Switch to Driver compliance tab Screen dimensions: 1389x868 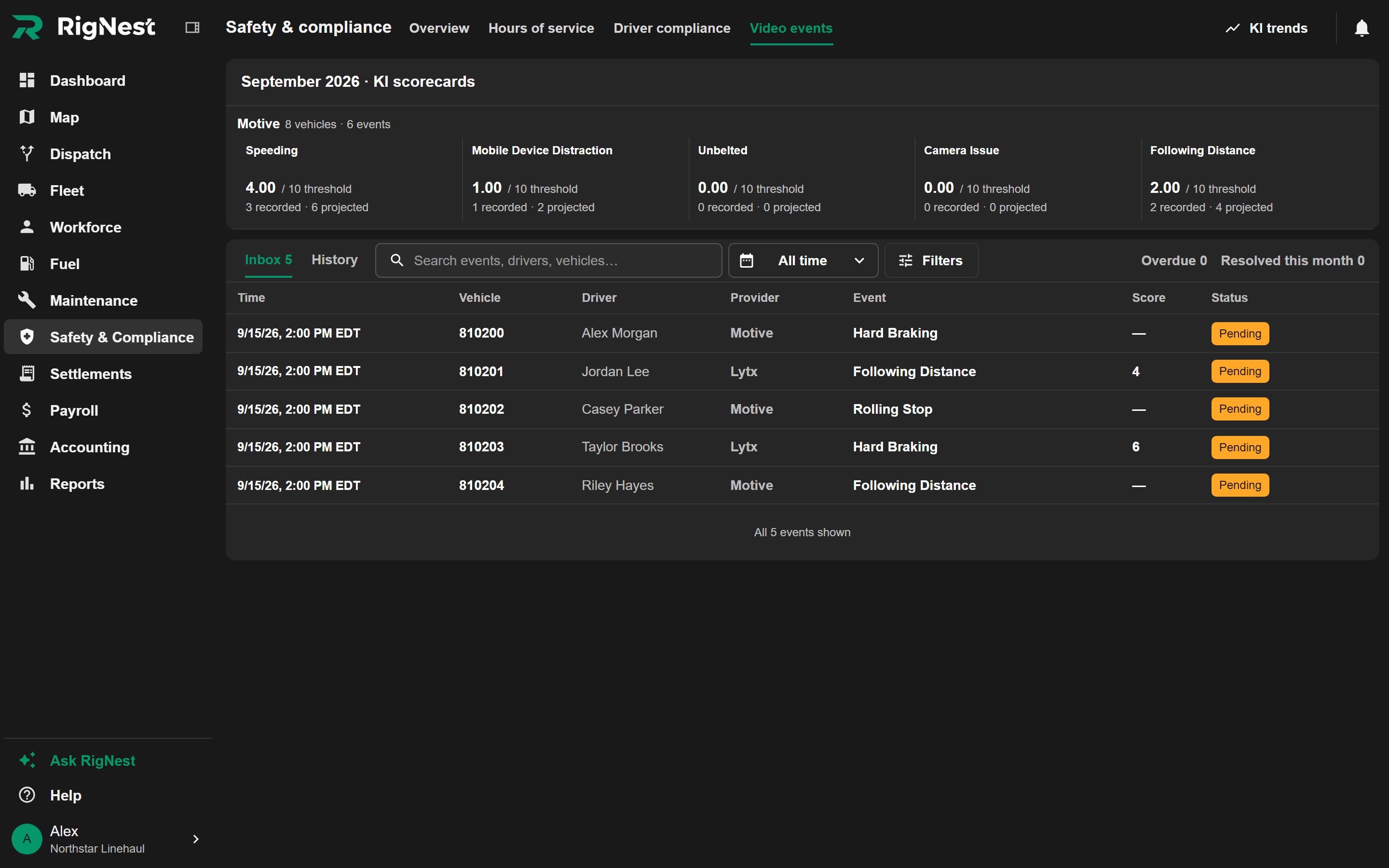tap(671, 28)
